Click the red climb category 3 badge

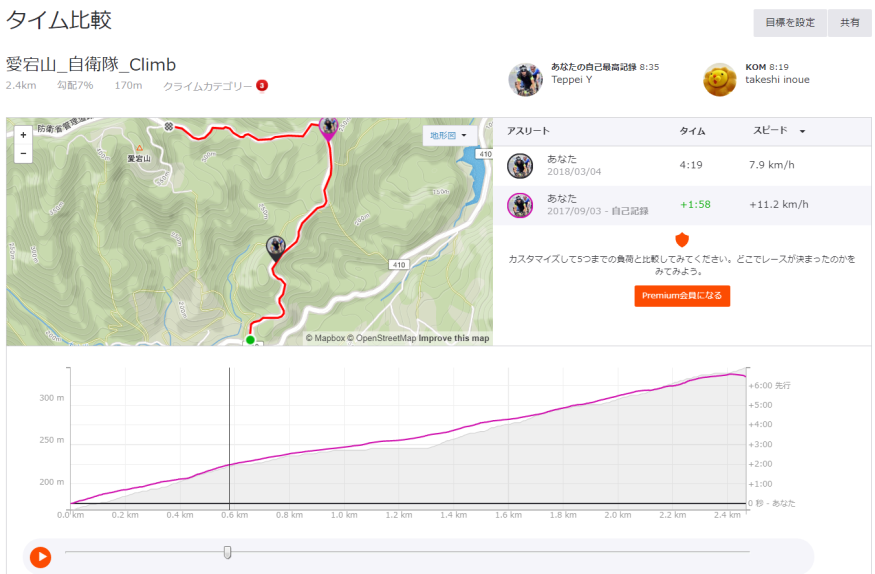tap(262, 85)
